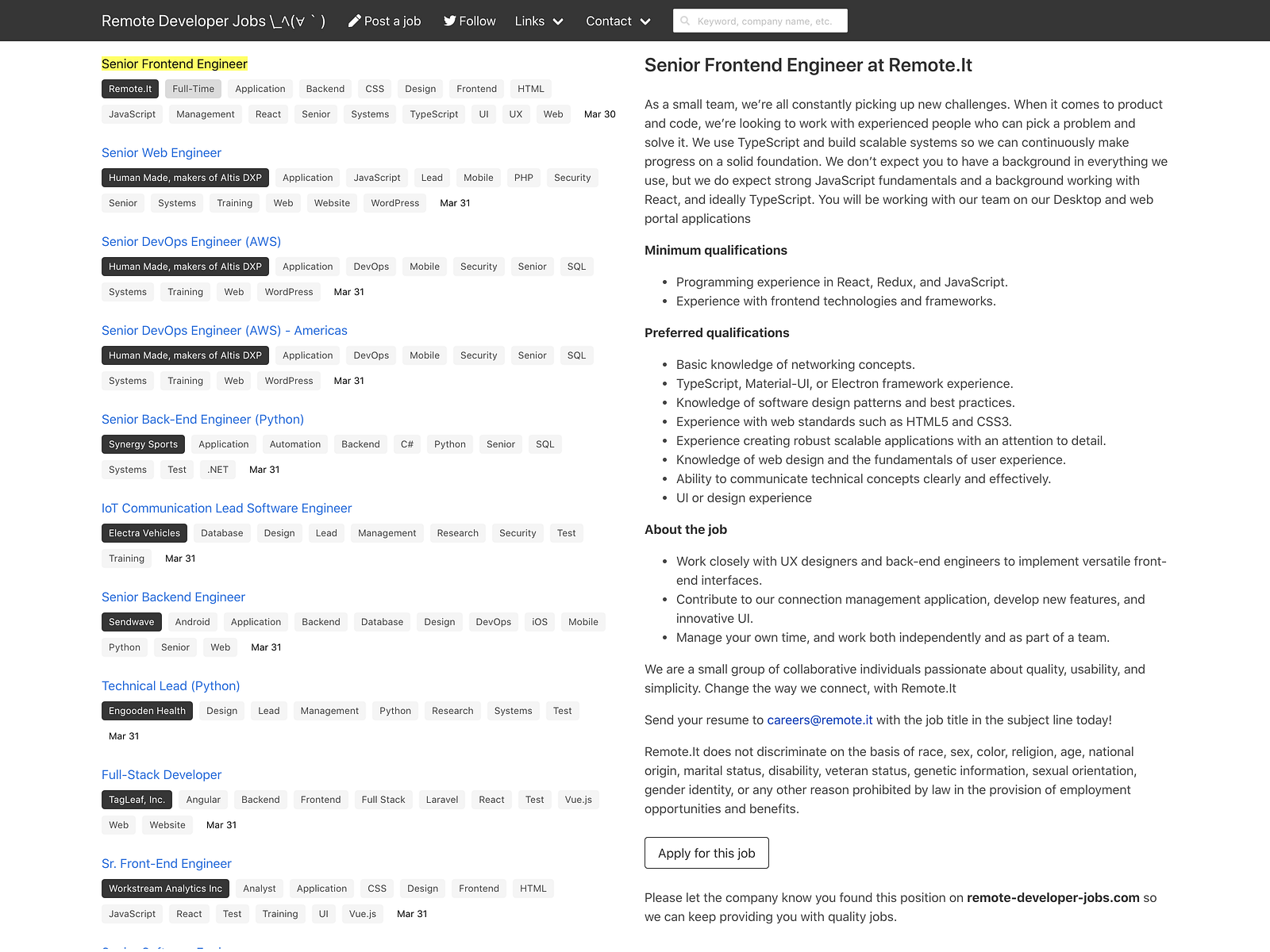Open Senior Web Engineer listing

coord(161,152)
